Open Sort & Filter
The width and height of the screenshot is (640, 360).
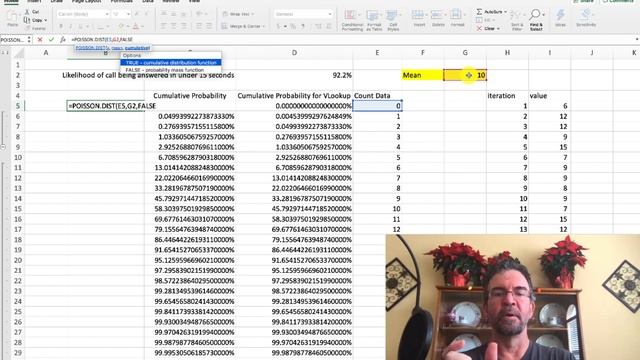point(517,20)
